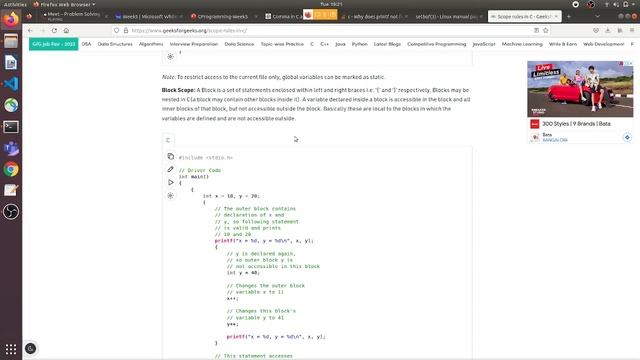
Task: Go back to the previous page
Action: pos(30,31)
